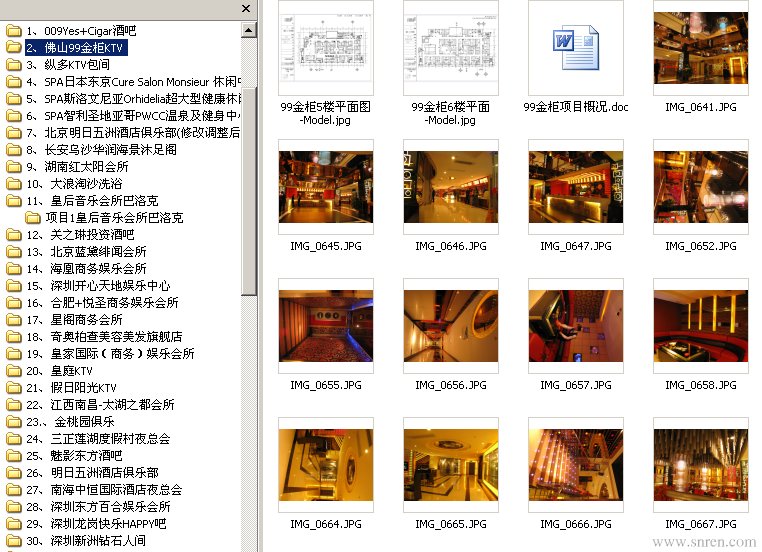Image resolution: width=762 pixels, height=552 pixels.
Task: Select folder 6、SPA智利圣地亚哥PWCC温泉
Action: click(x=134, y=116)
